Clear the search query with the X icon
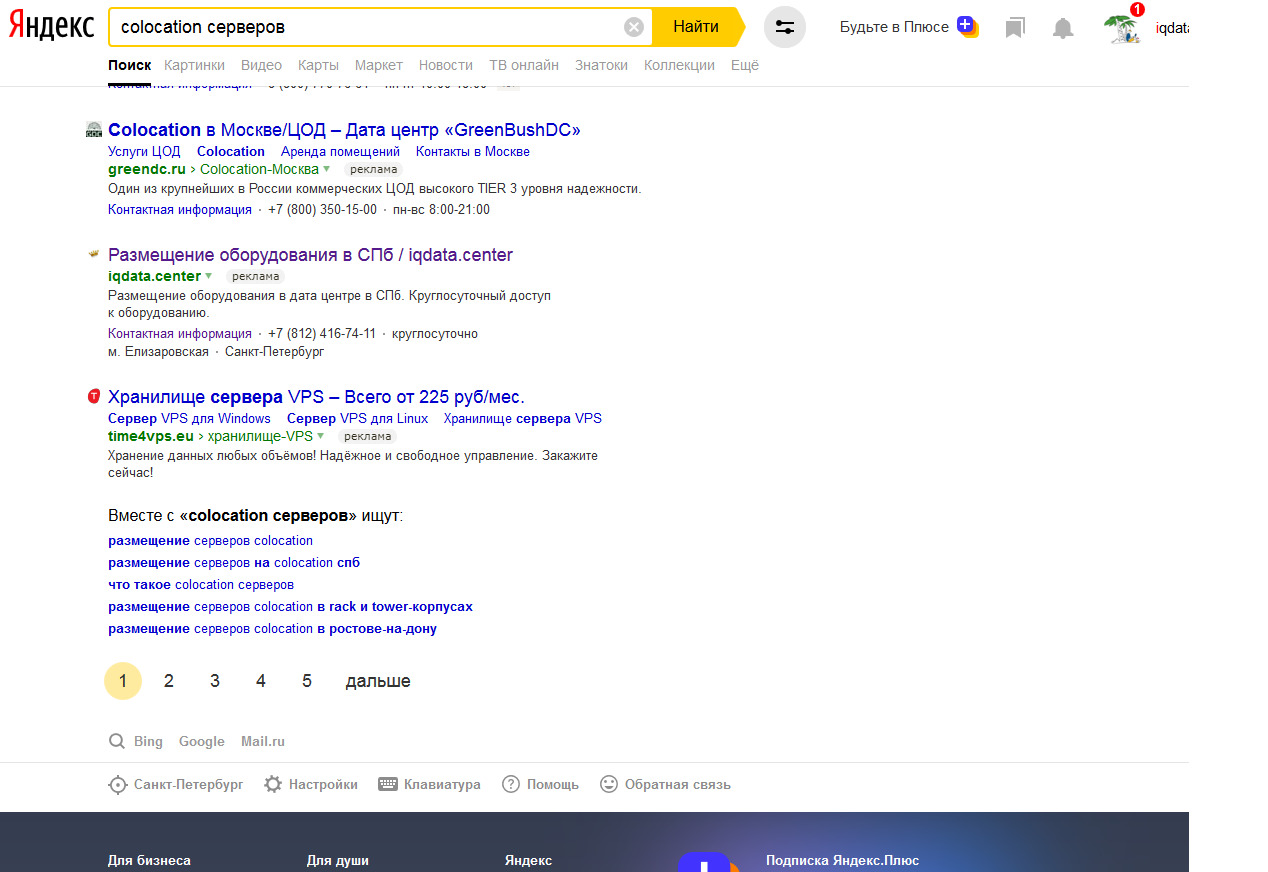 634,27
